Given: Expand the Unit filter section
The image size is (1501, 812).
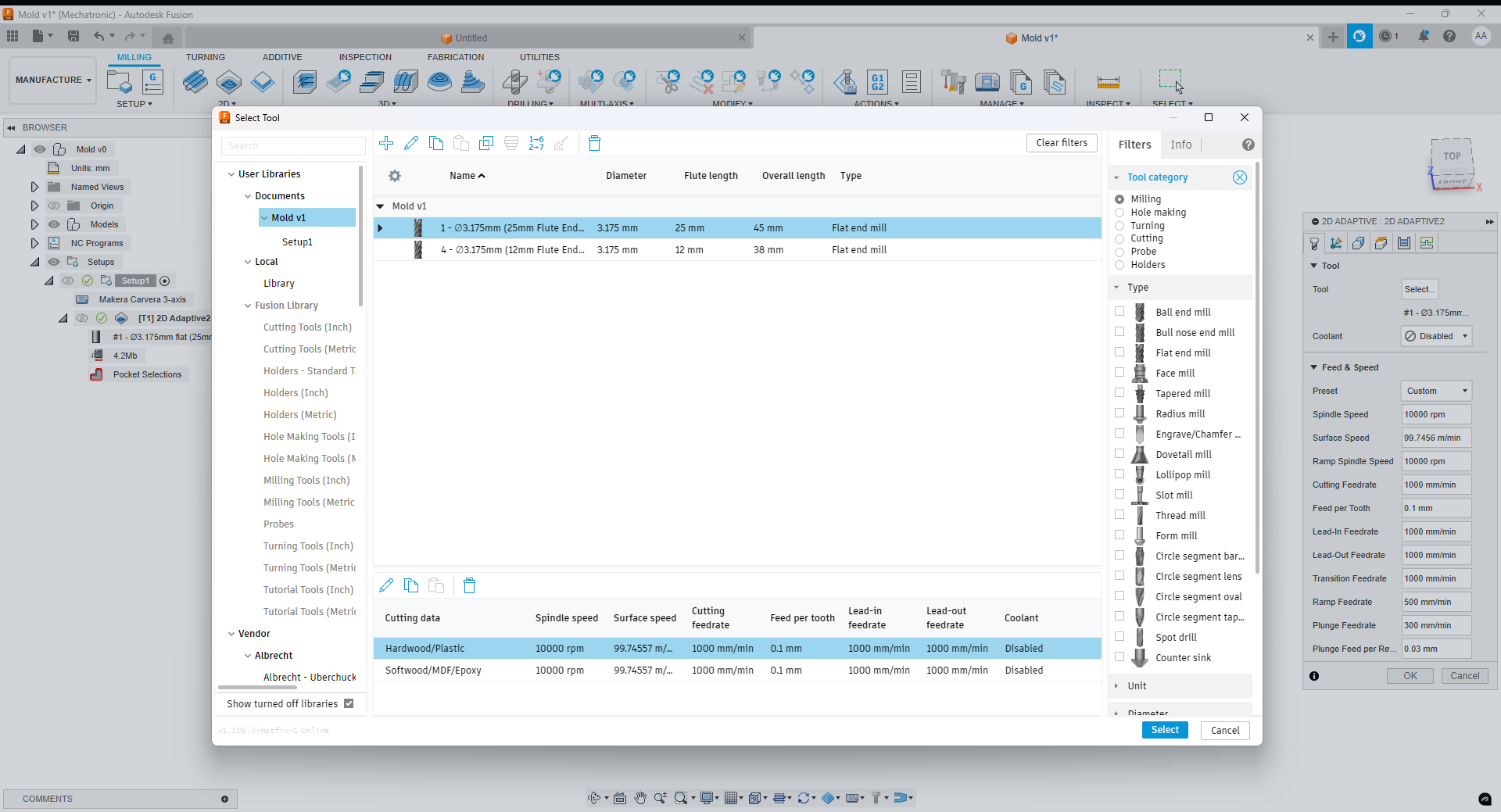Looking at the screenshot, I should click(x=1116, y=685).
